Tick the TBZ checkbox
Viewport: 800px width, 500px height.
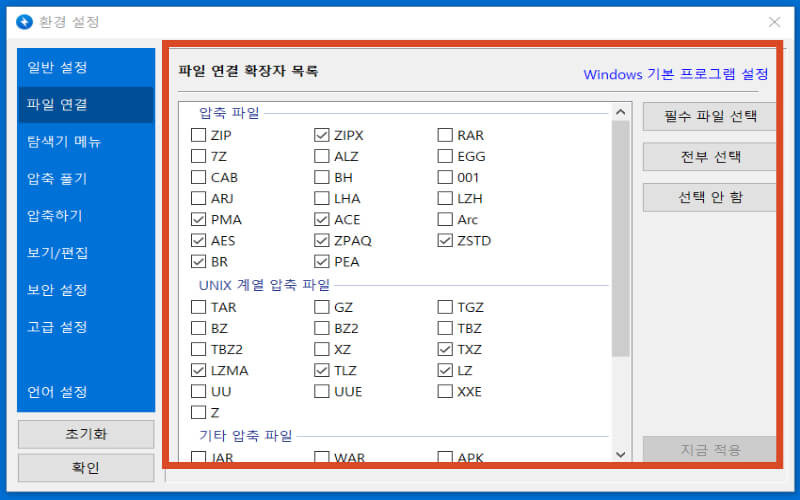coord(445,328)
